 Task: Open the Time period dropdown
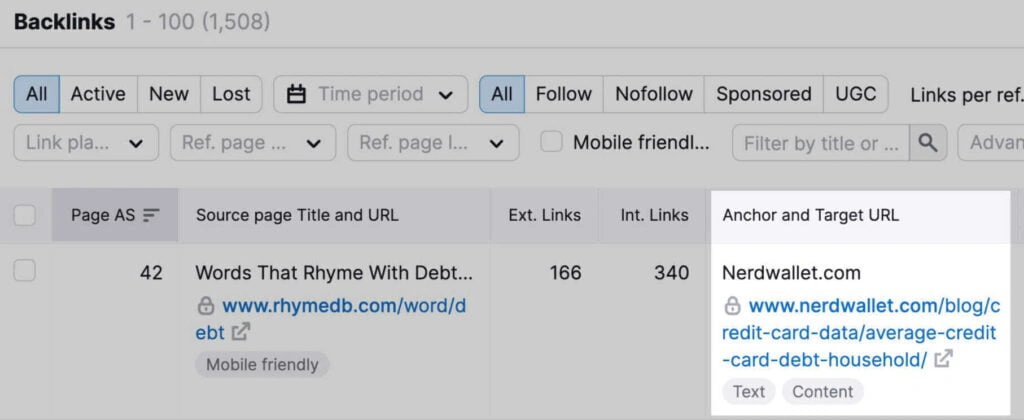pyautogui.click(x=370, y=94)
